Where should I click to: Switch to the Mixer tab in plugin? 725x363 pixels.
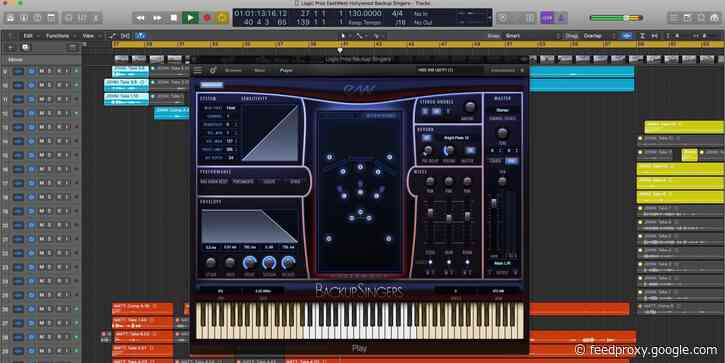coord(260,70)
